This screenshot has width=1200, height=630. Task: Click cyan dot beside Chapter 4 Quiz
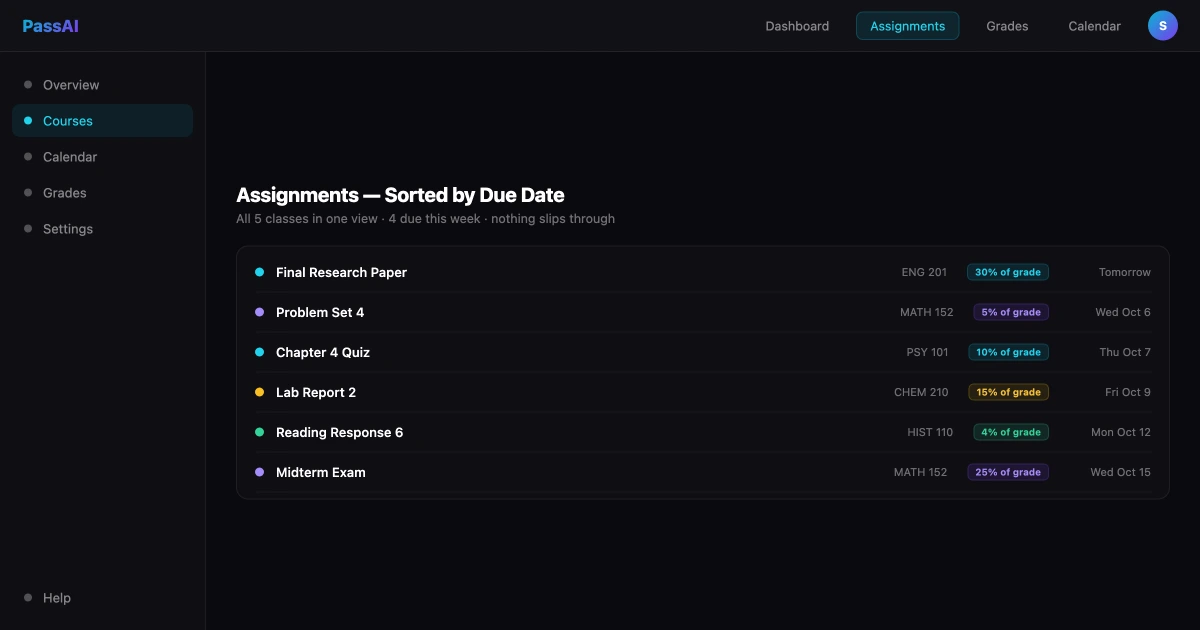(x=260, y=352)
